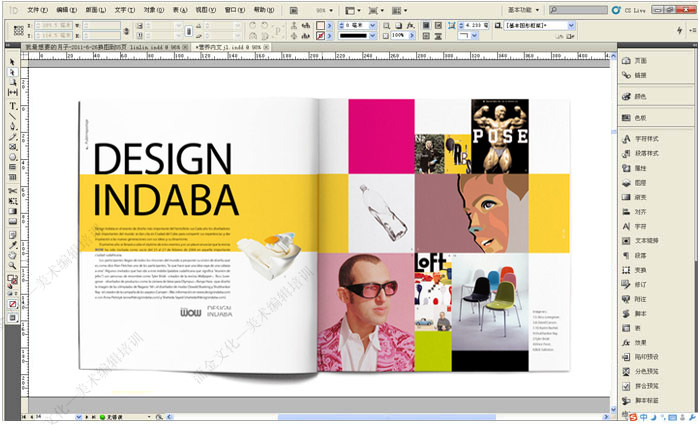The height and width of the screenshot is (425, 700).
Task: Select the Ellipse shape tool
Action: click(12, 157)
